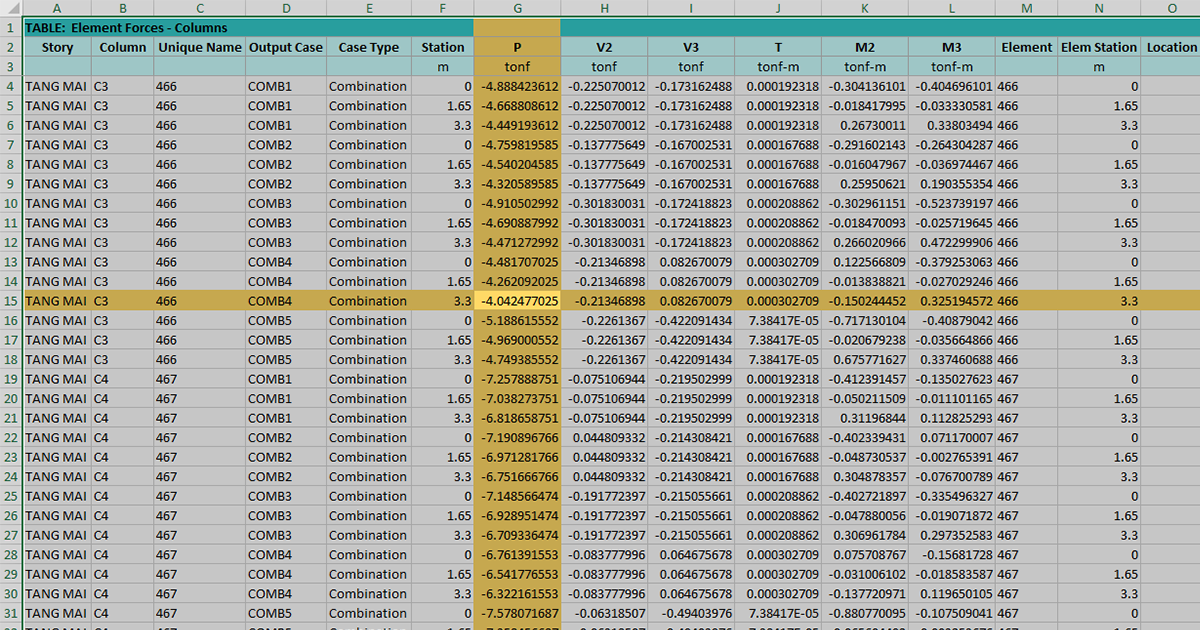Select cell with value -4.042477025
Image resolution: width=1200 pixels, height=630 pixels.
click(517, 301)
